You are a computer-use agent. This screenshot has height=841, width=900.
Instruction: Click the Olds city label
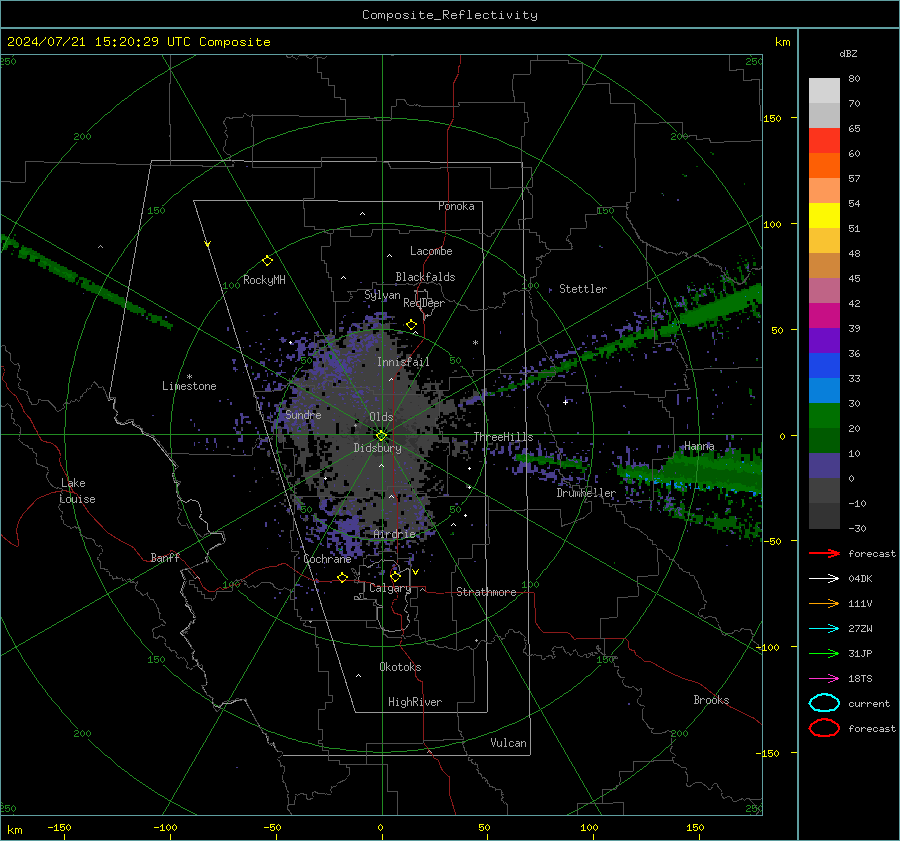(x=381, y=417)
